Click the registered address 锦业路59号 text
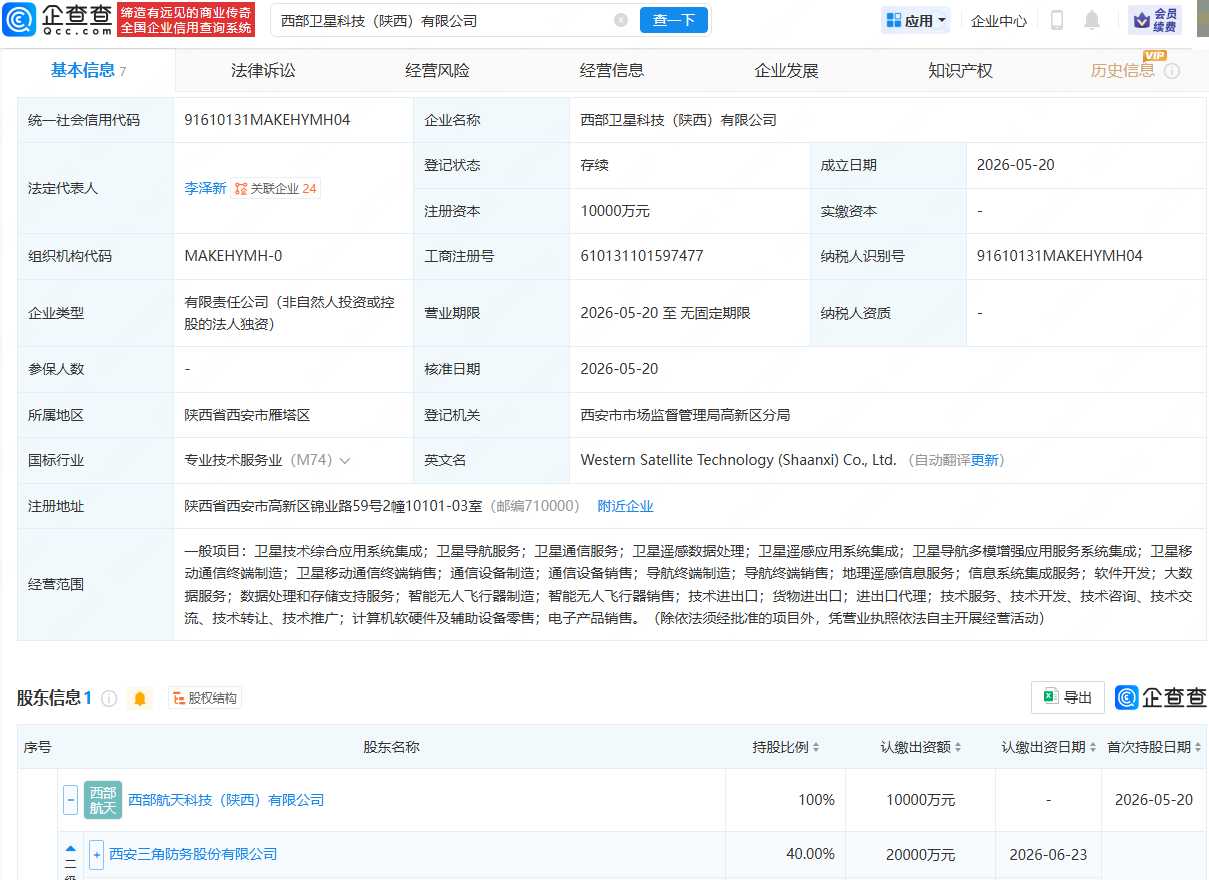1209x880 pixels. pyautogui.click(x=332, y=506)
